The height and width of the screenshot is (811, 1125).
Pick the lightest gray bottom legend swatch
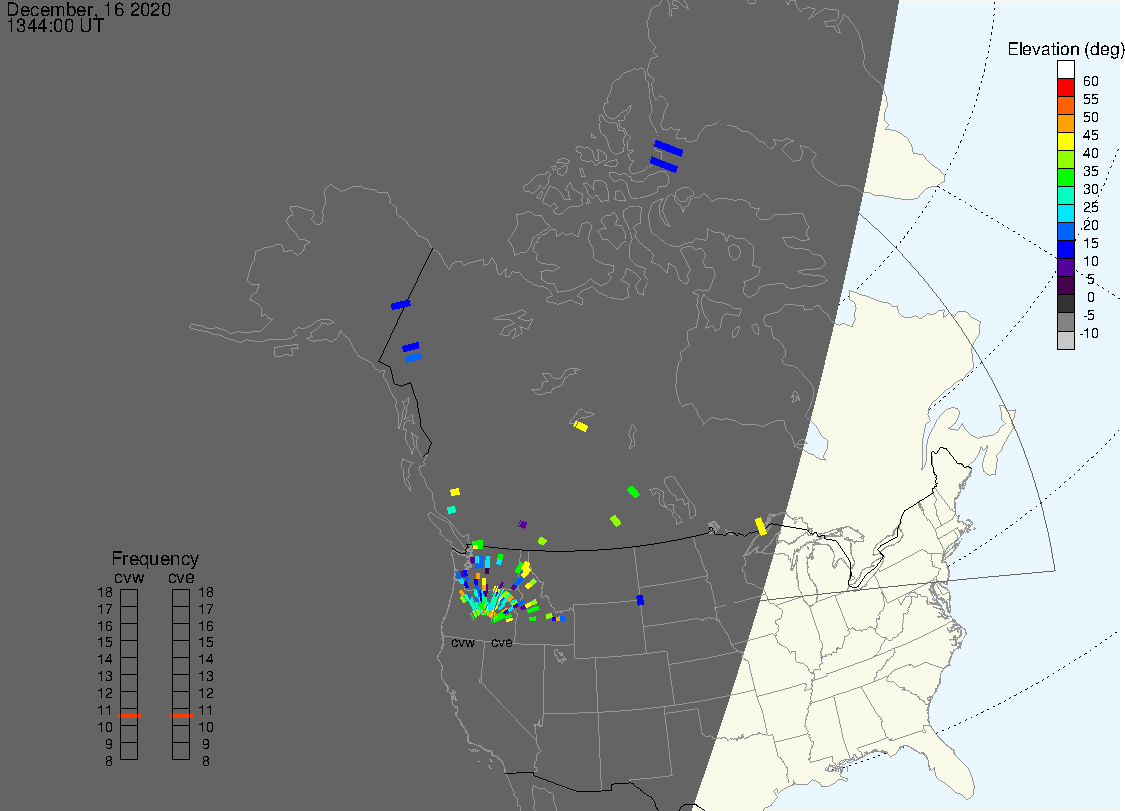(x=1065, y=339)
